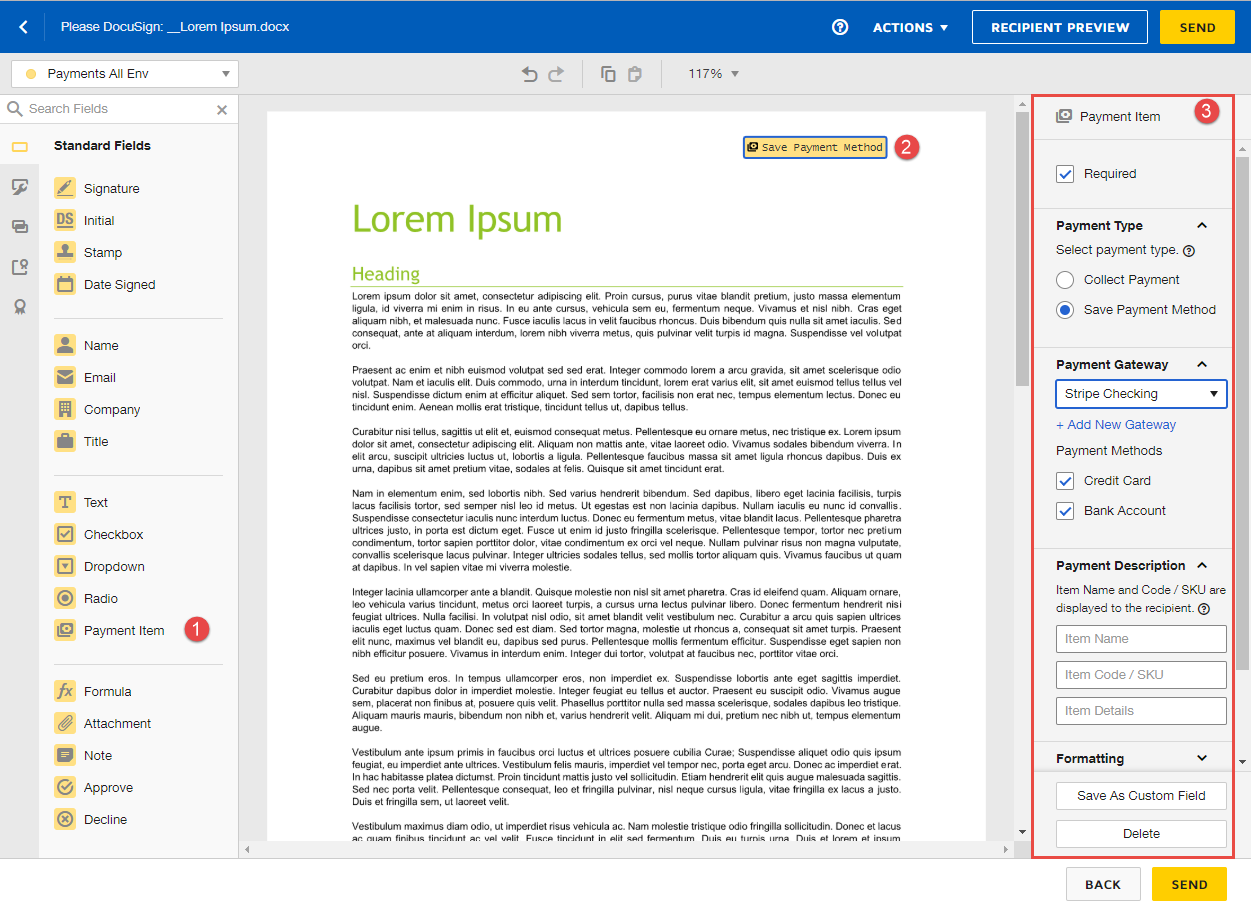Click the back arrow in header
Viewport: 1251px width, 904px height.
(x=24, y=27)
